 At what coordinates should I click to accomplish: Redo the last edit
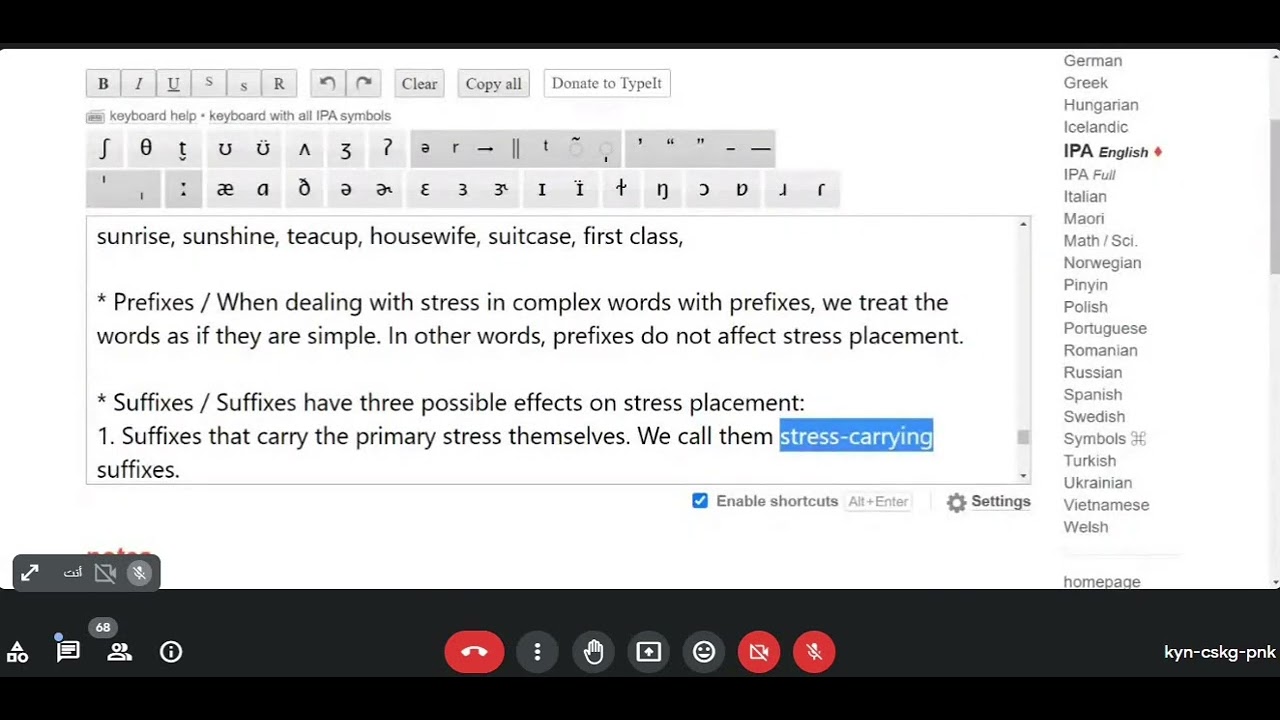pyautogui.click(x=363, y=83)
